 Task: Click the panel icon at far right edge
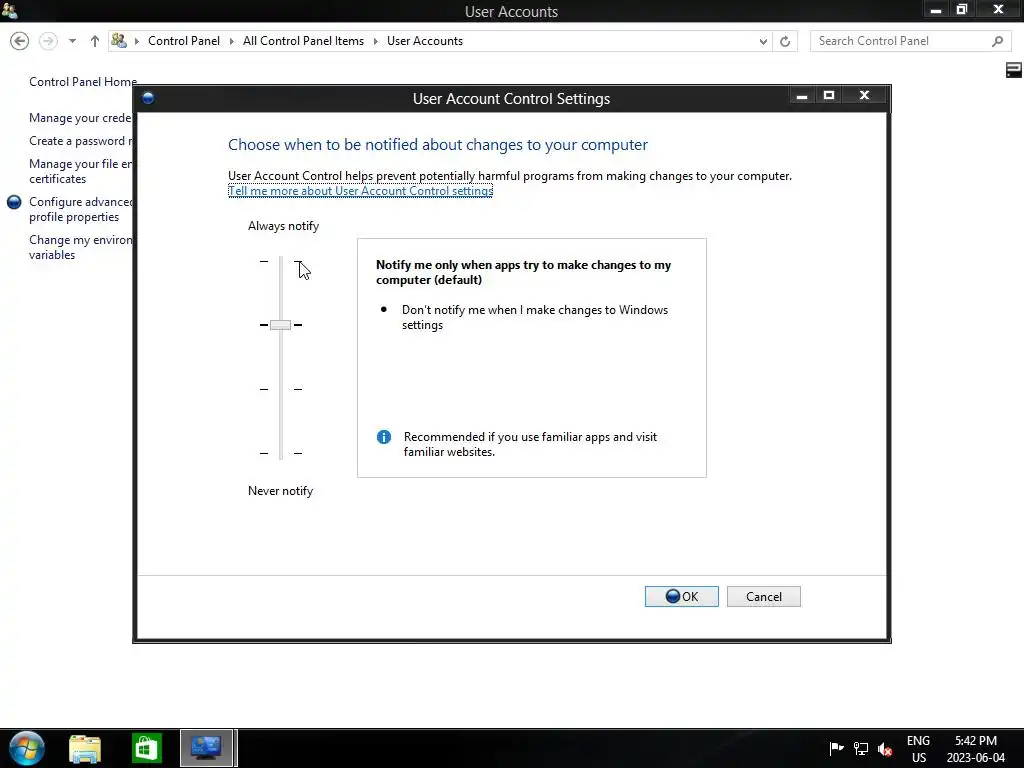[x=1014, y=70]
